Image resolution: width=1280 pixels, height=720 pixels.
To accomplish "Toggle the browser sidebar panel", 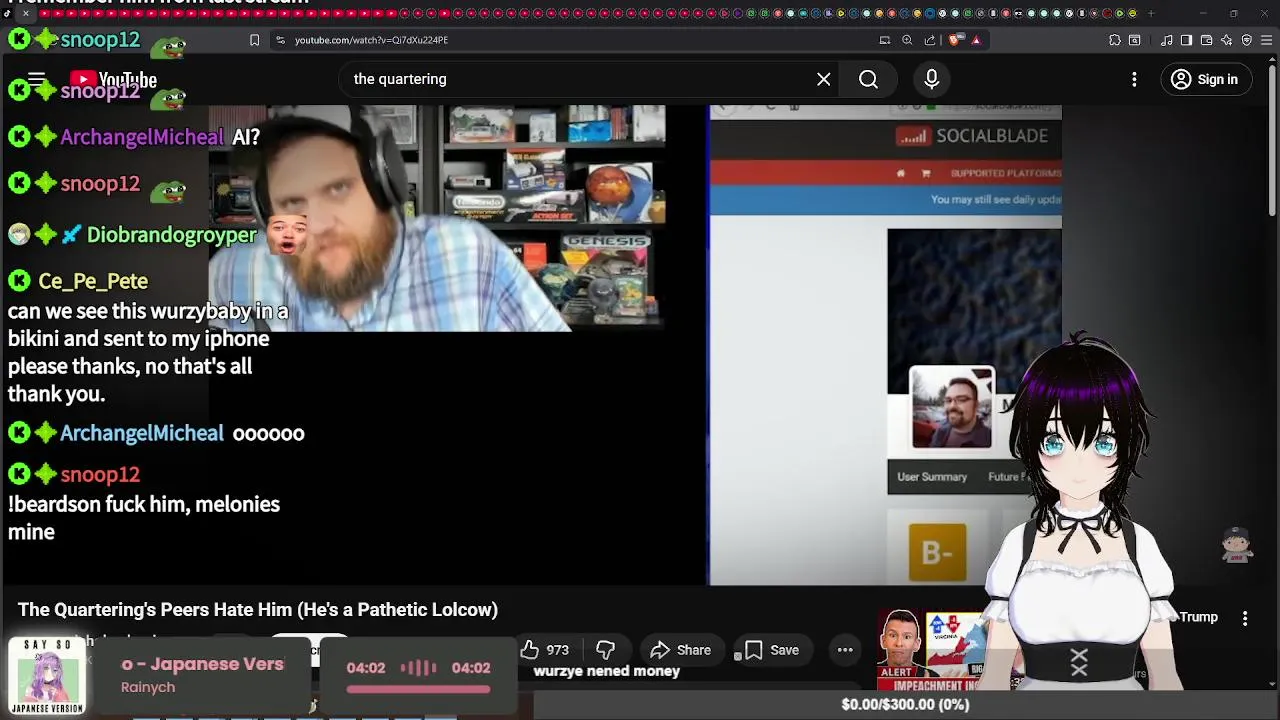I will tap(1186, 40).
